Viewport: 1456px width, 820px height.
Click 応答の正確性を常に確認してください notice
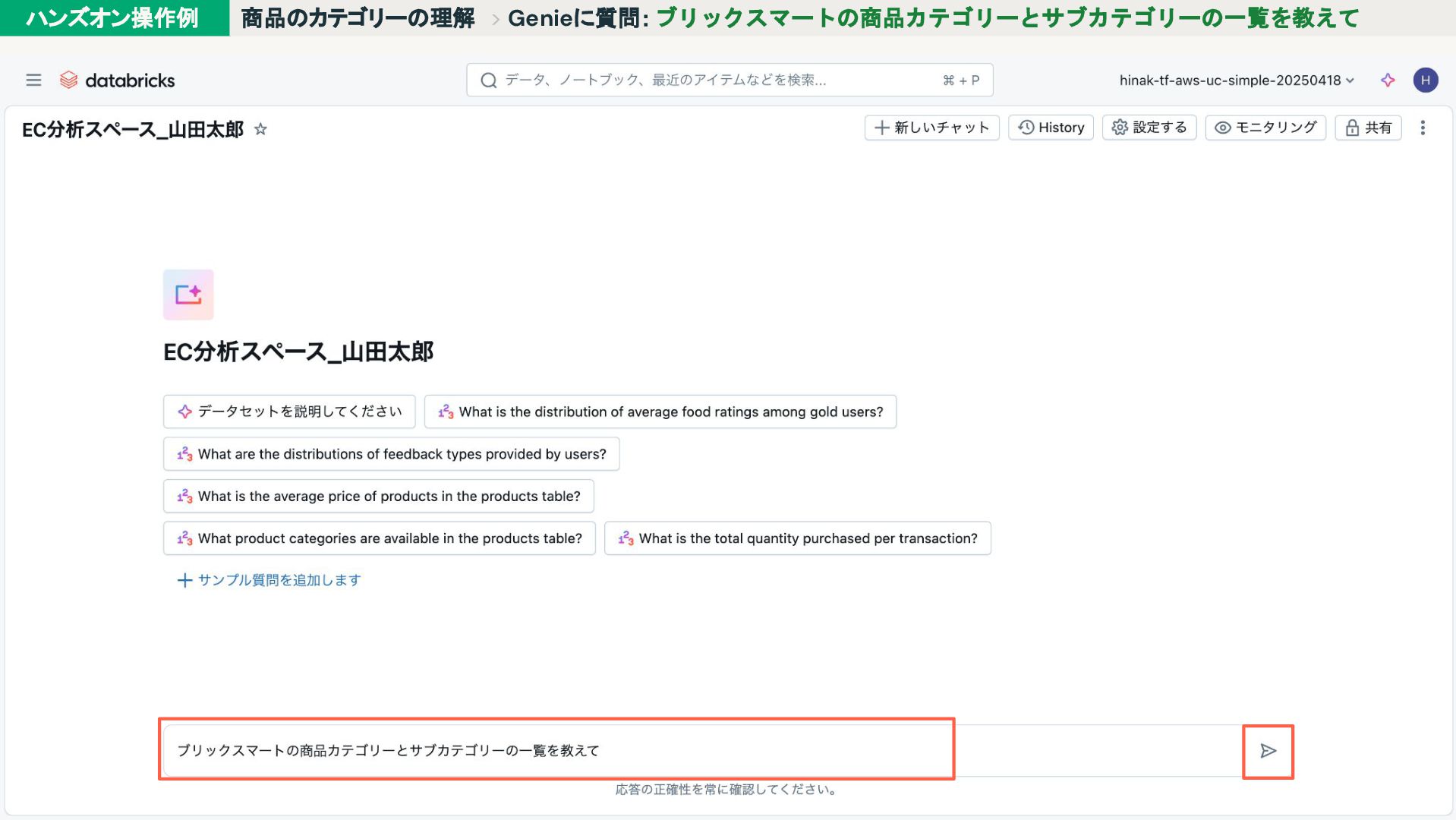click(726, 790)
